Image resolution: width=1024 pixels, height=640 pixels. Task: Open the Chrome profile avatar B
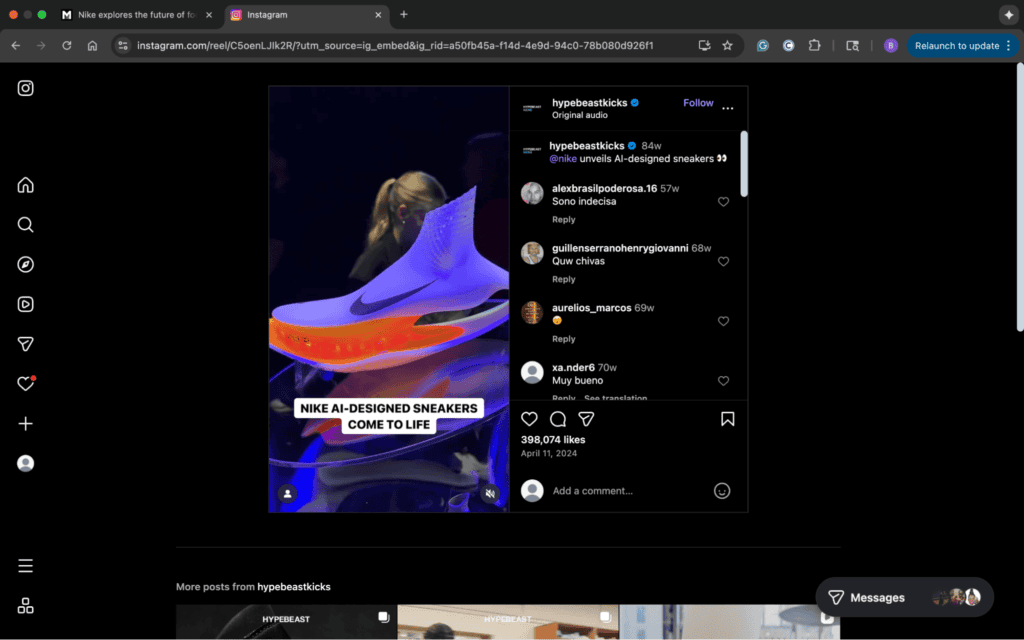tap(890, 46)
